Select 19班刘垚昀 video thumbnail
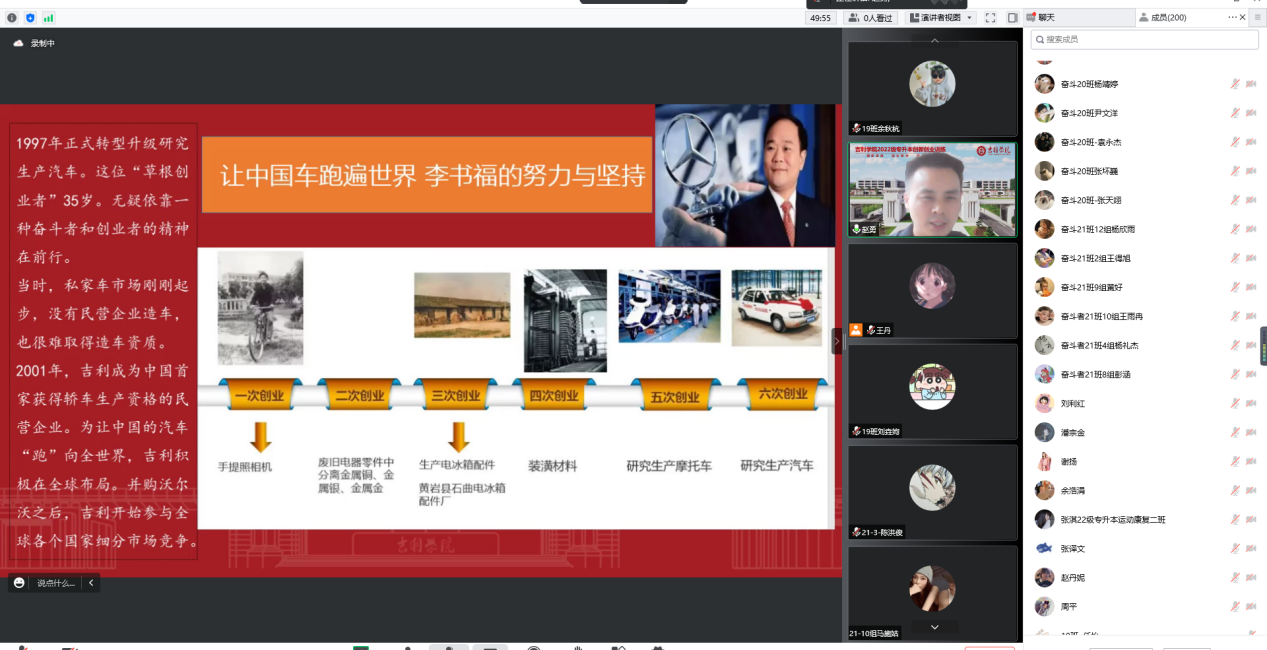 coord(932,391)
